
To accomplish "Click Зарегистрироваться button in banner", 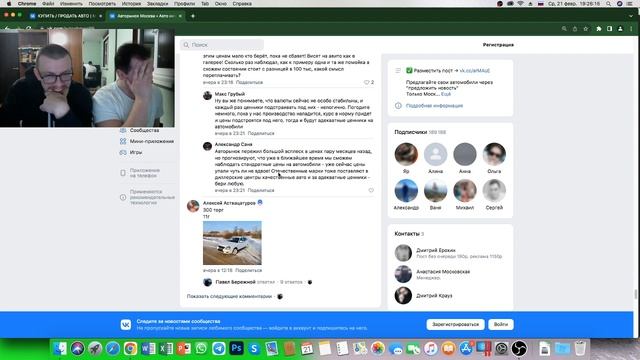I will tap(456, 324).
